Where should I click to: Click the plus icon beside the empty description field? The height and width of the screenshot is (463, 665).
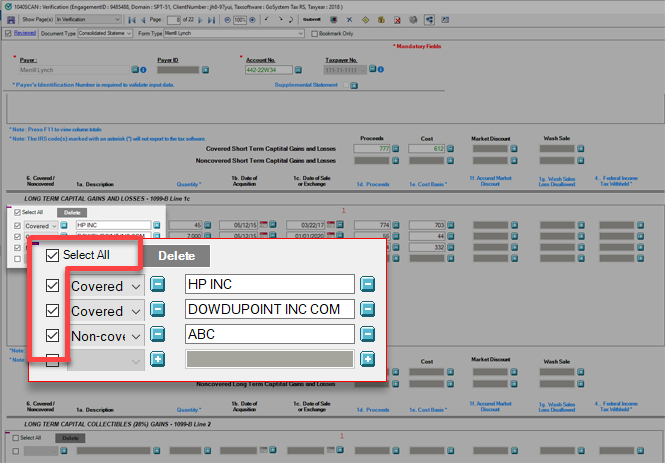368,360
